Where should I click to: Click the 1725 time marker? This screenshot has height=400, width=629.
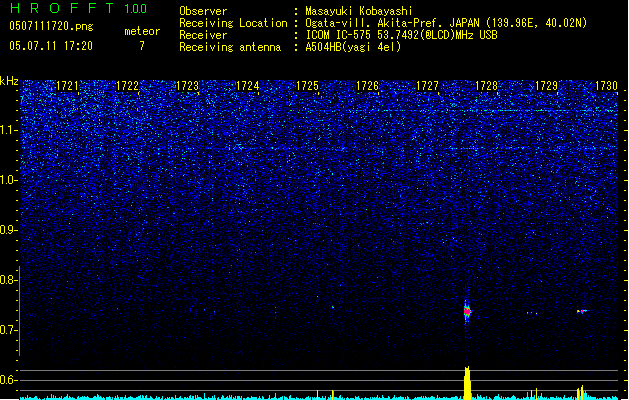(307, 86)
